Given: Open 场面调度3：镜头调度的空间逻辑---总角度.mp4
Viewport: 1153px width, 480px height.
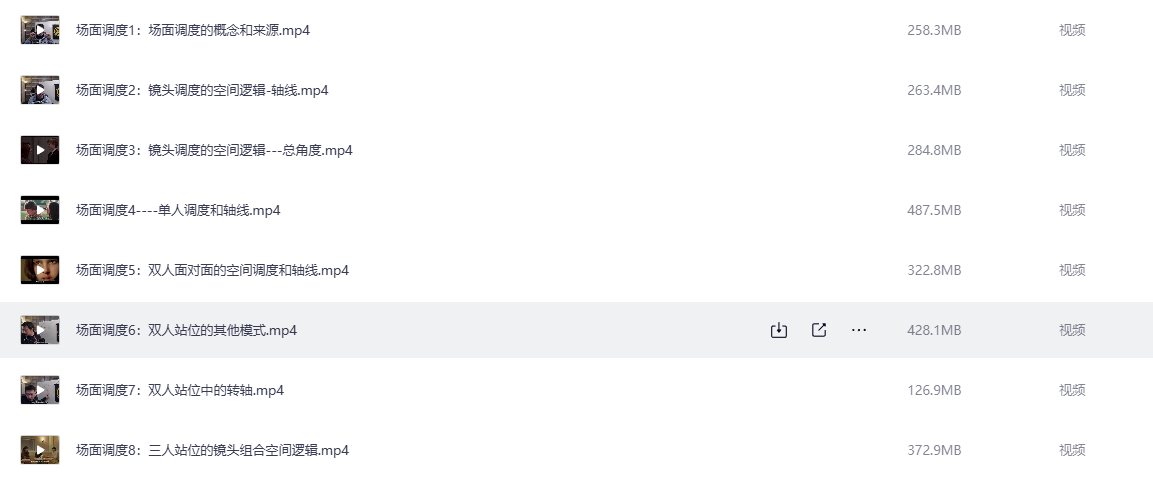Looking at the screenshot, I should click(214, 150).
